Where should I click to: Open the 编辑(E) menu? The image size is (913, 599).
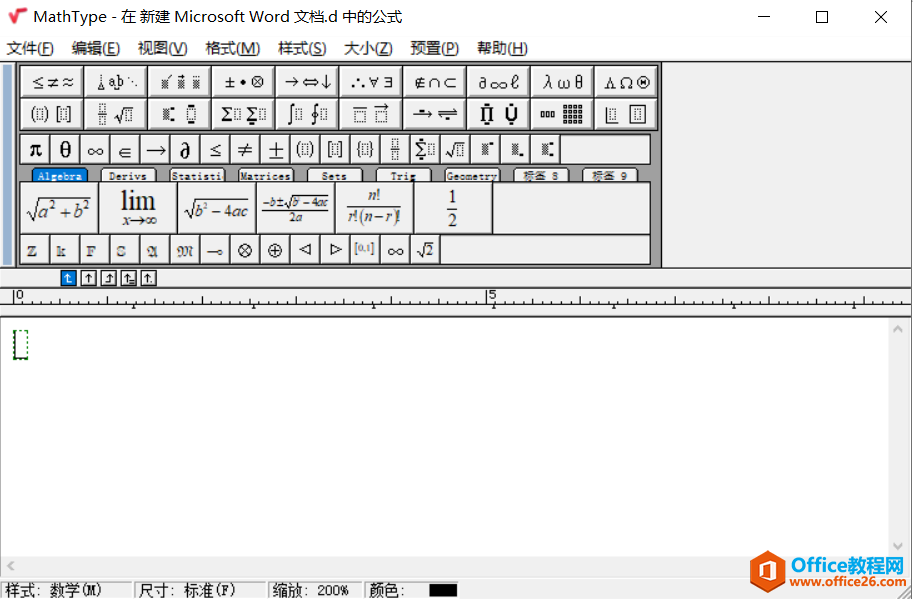point(96,48)
